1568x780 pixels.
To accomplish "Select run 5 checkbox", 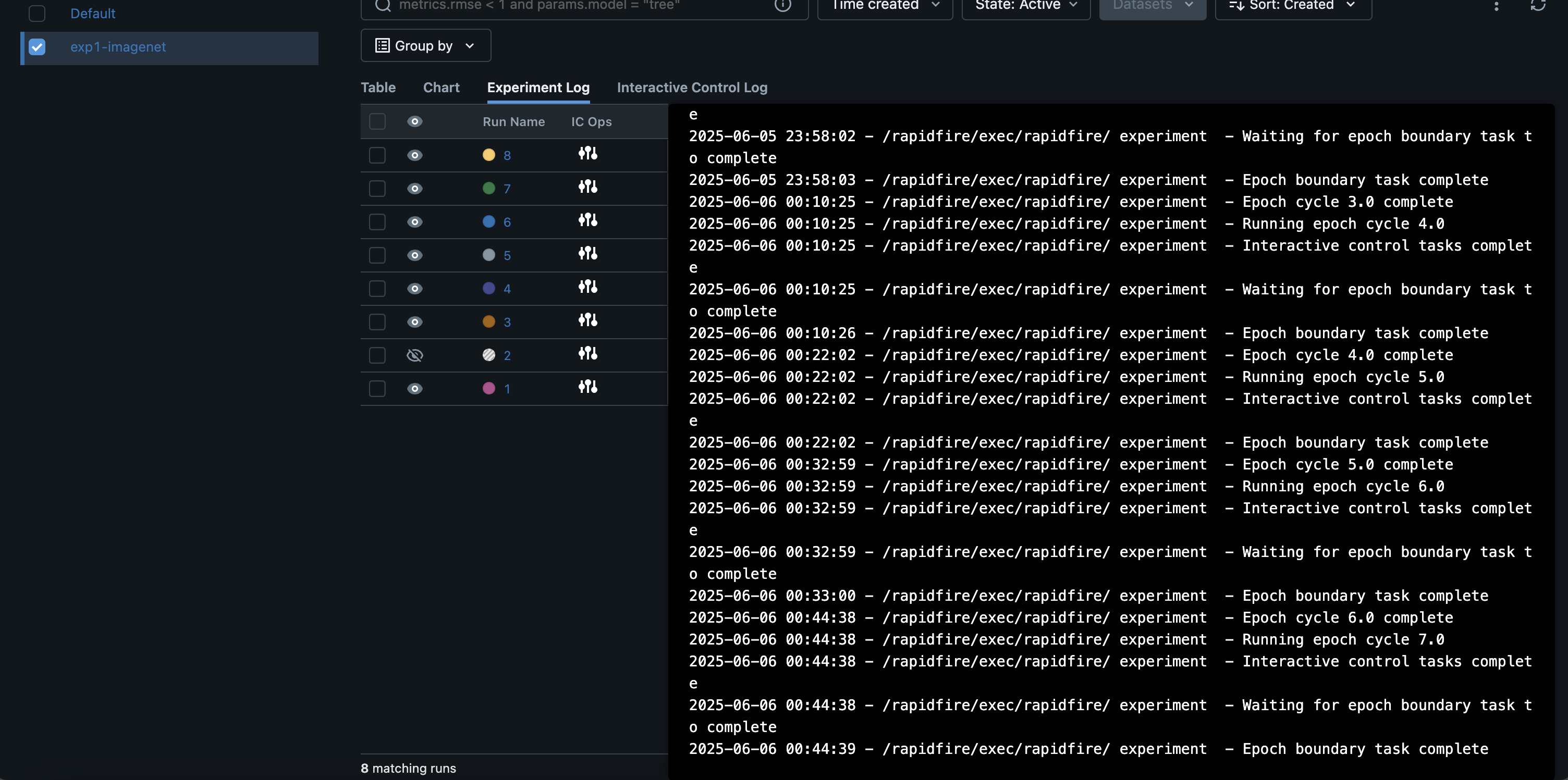I will (377, 255).
